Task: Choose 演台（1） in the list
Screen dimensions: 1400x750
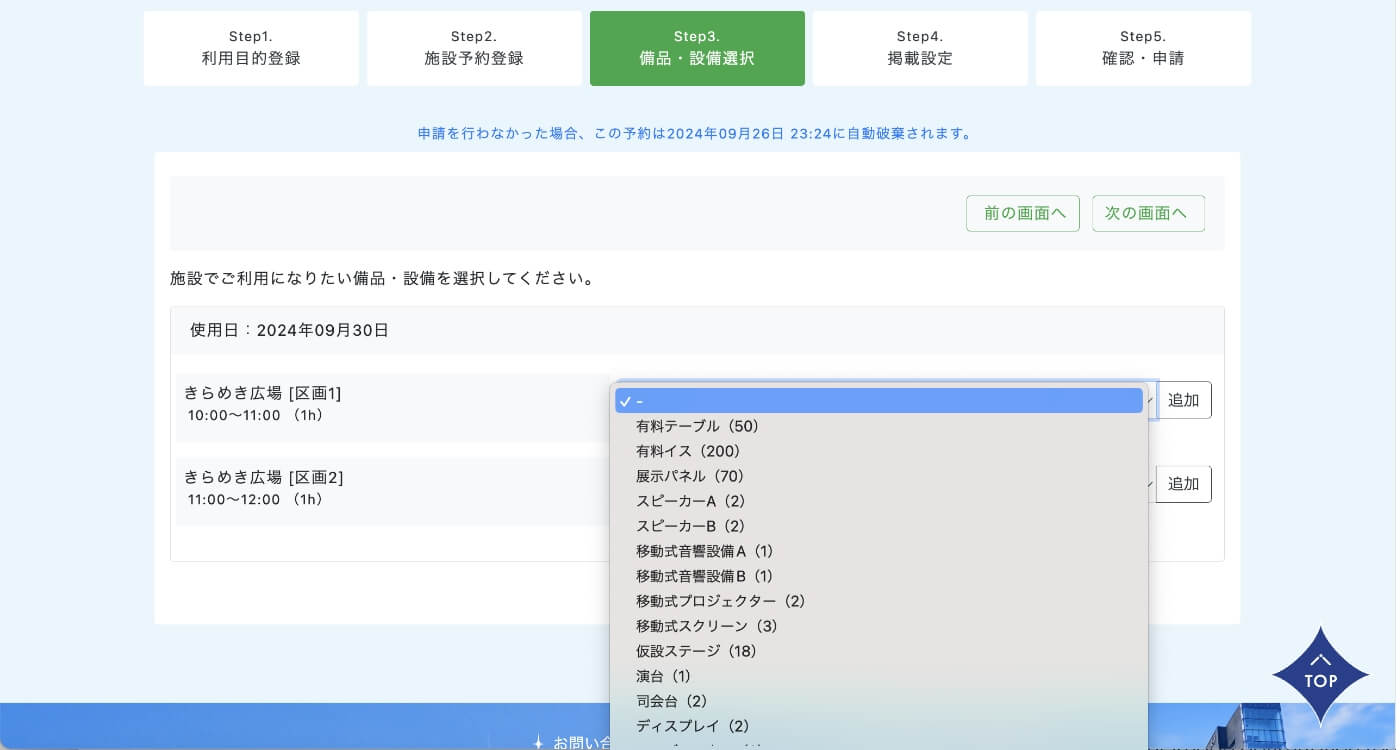Action: [x=664, y=676]
